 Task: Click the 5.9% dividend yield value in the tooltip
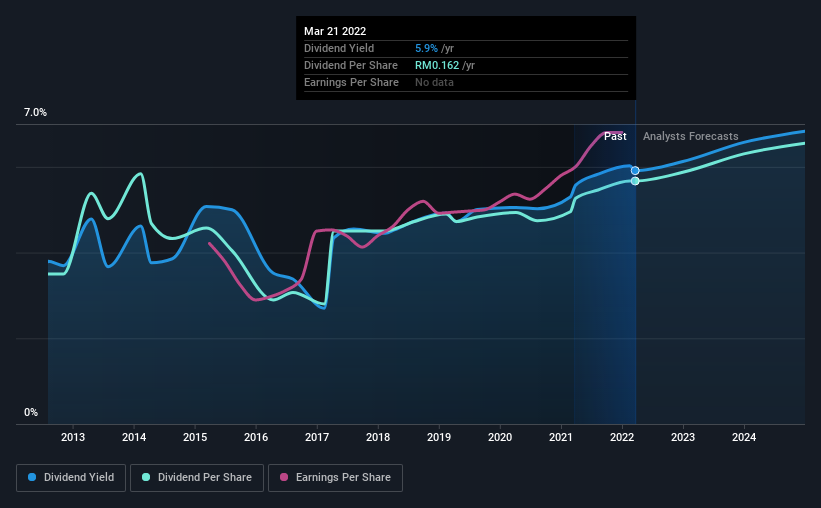(x=426, y=48)
